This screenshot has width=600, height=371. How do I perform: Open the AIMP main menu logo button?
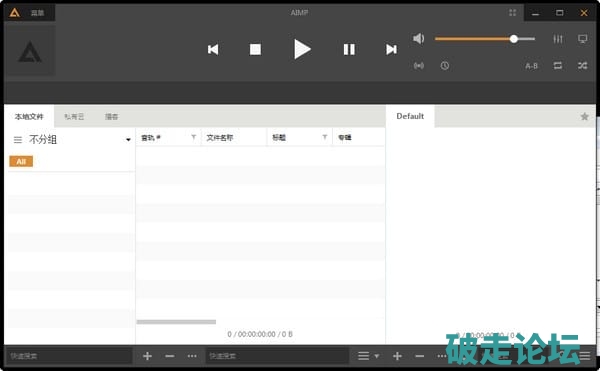click(x=15, y=13)
